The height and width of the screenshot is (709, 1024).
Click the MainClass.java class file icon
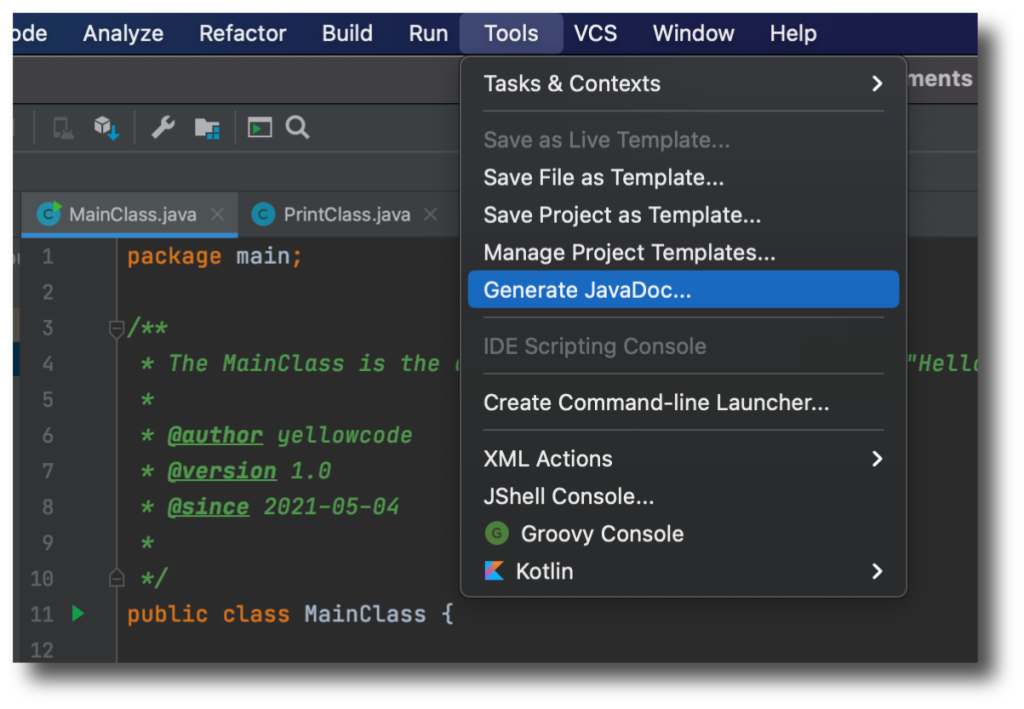pos(49,213)
